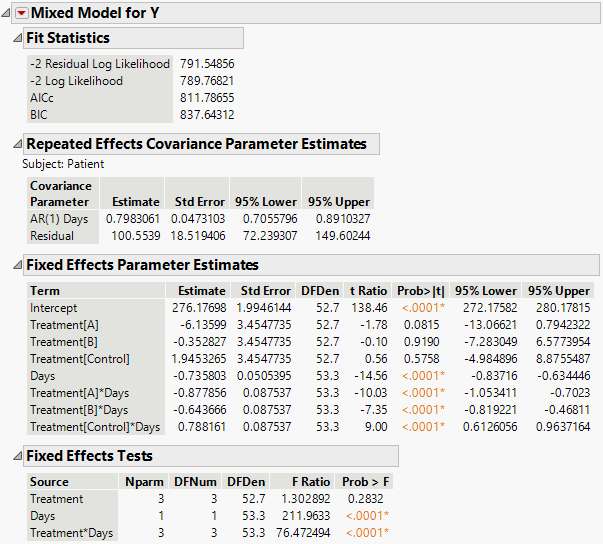This screenshot has height=544, width=603.
Task: Collapse Fixed Effects Parameter Estimates section
Action: [17, 265]
